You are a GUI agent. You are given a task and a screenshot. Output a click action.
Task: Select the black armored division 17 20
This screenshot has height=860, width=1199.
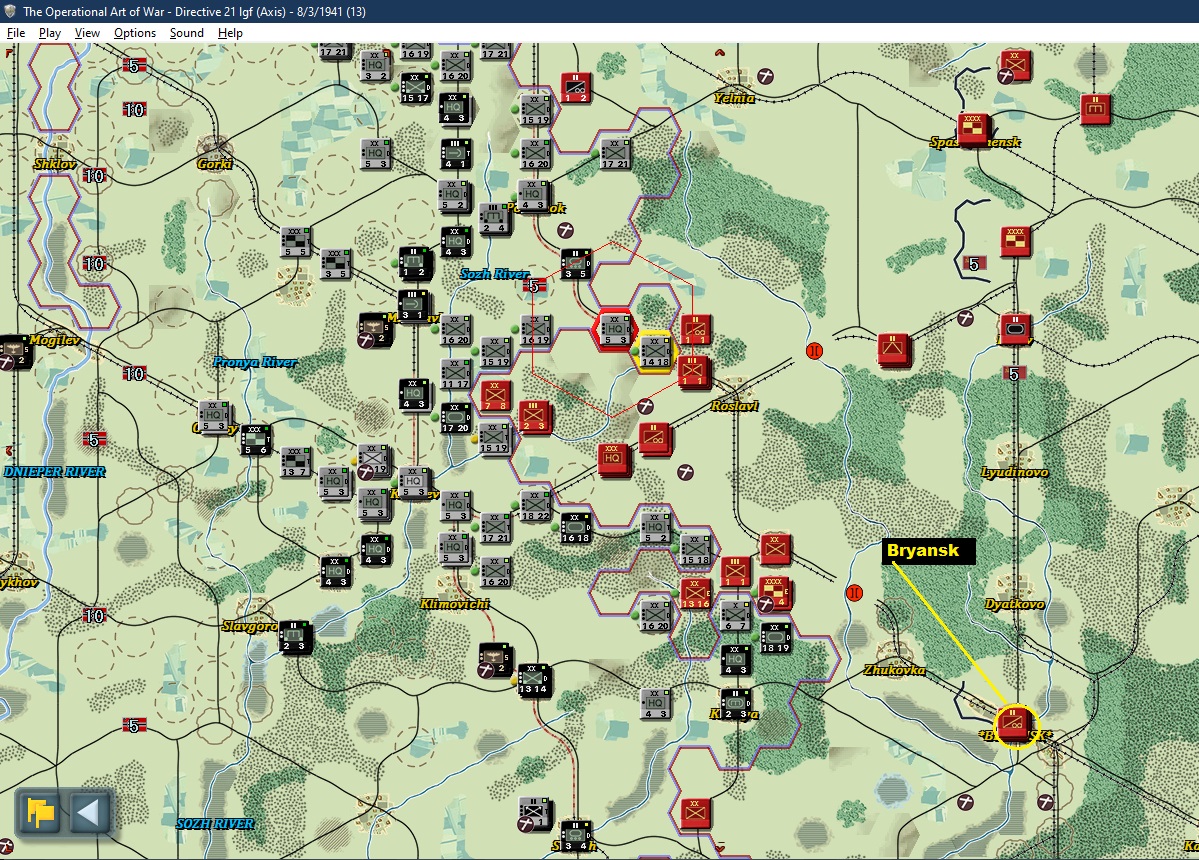point(456,417)
